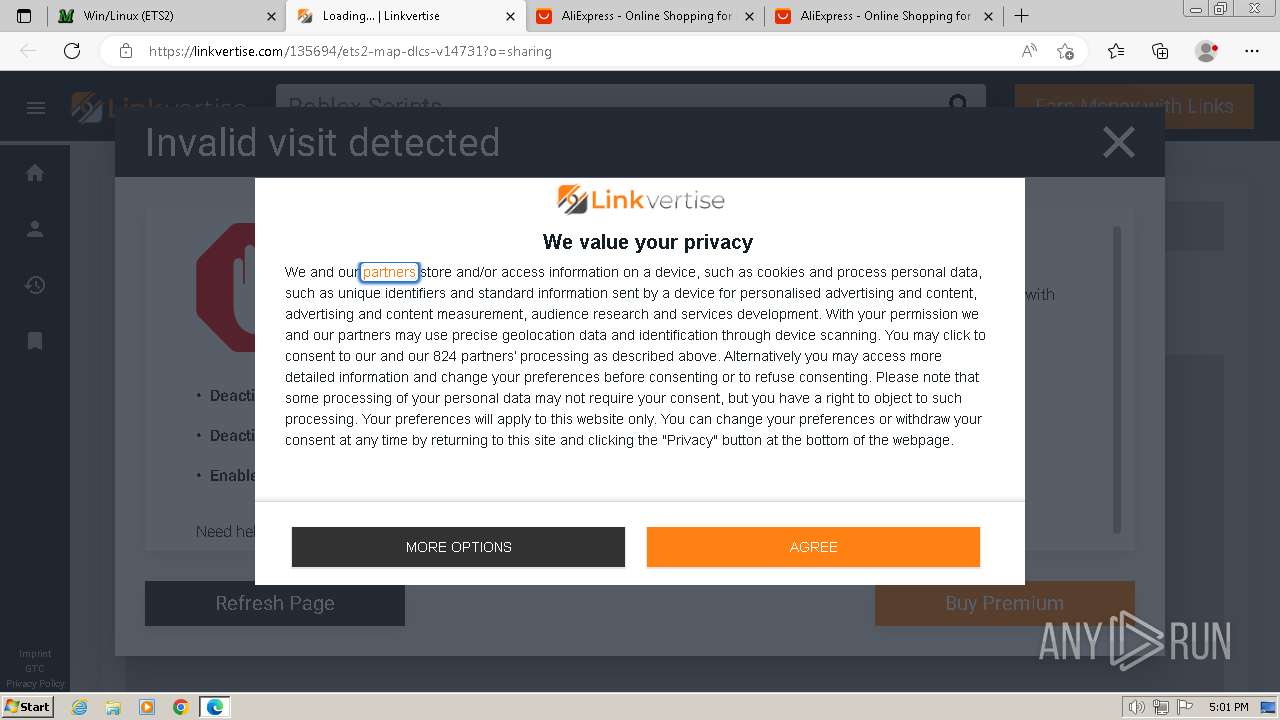
Task: Open the hamburger menu in Linkvertise header
Action: tap(36, 108)
